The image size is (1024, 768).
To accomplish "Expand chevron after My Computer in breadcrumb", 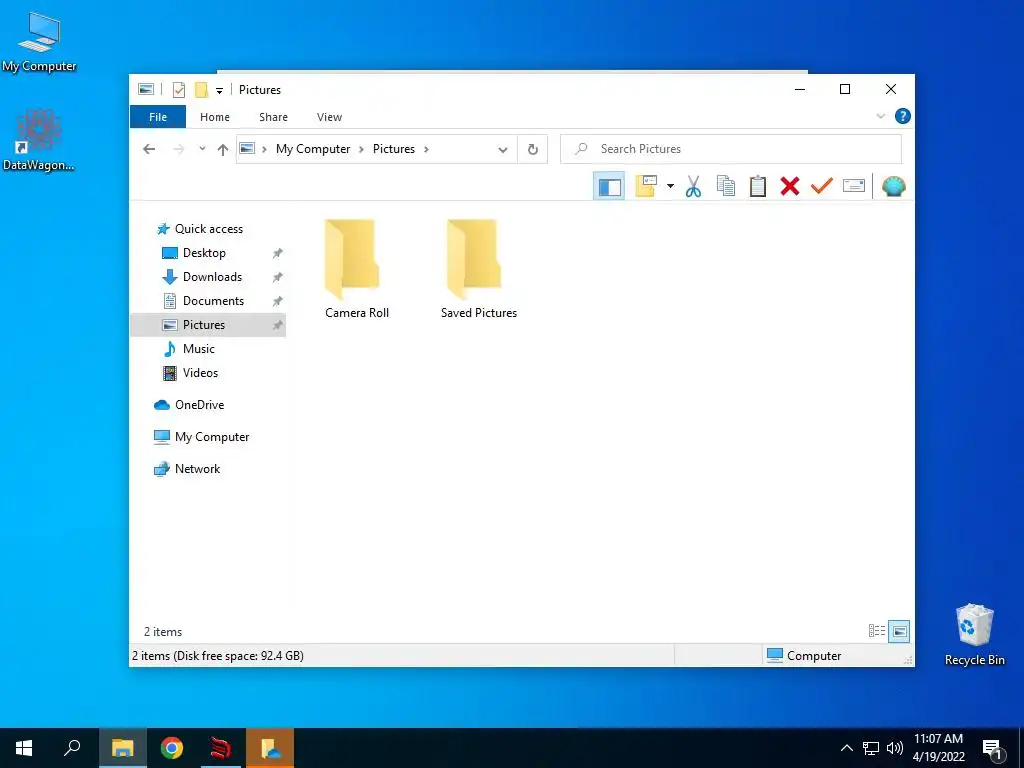I will (361, 149).
